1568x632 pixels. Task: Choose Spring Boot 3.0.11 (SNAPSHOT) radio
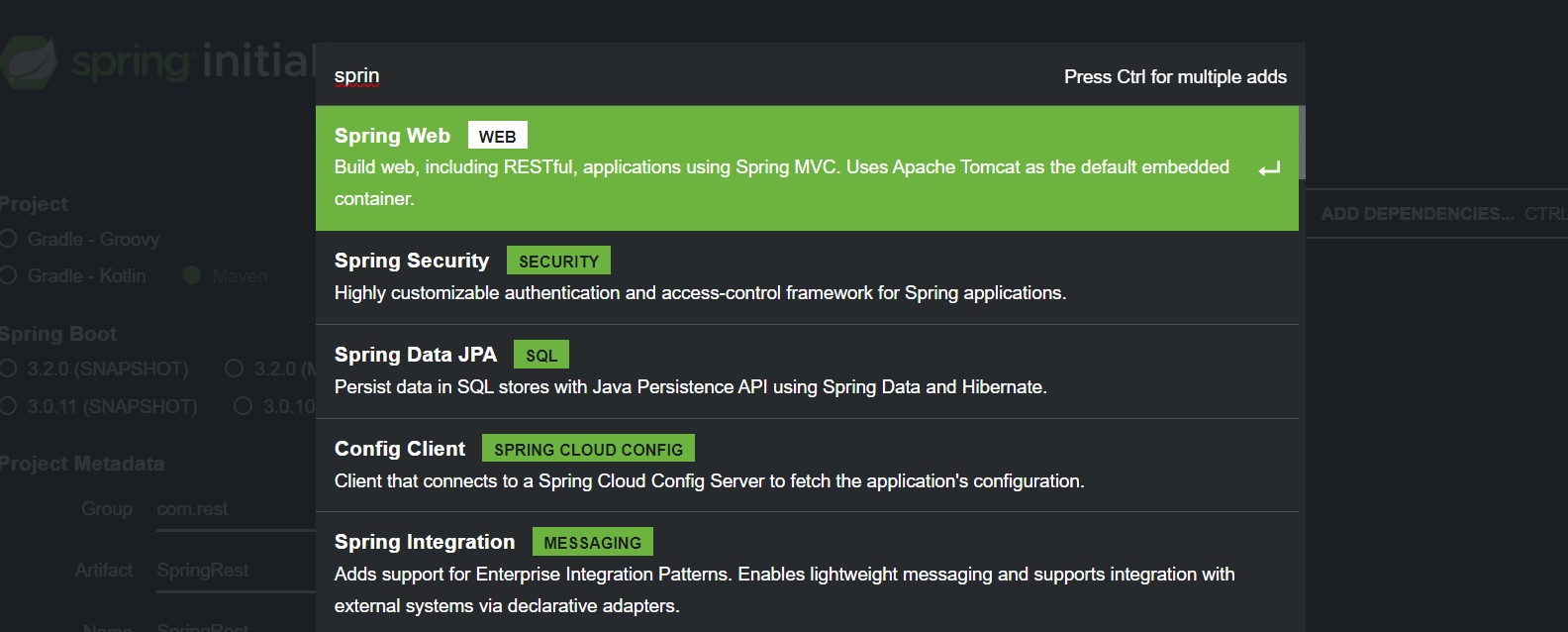8,406
